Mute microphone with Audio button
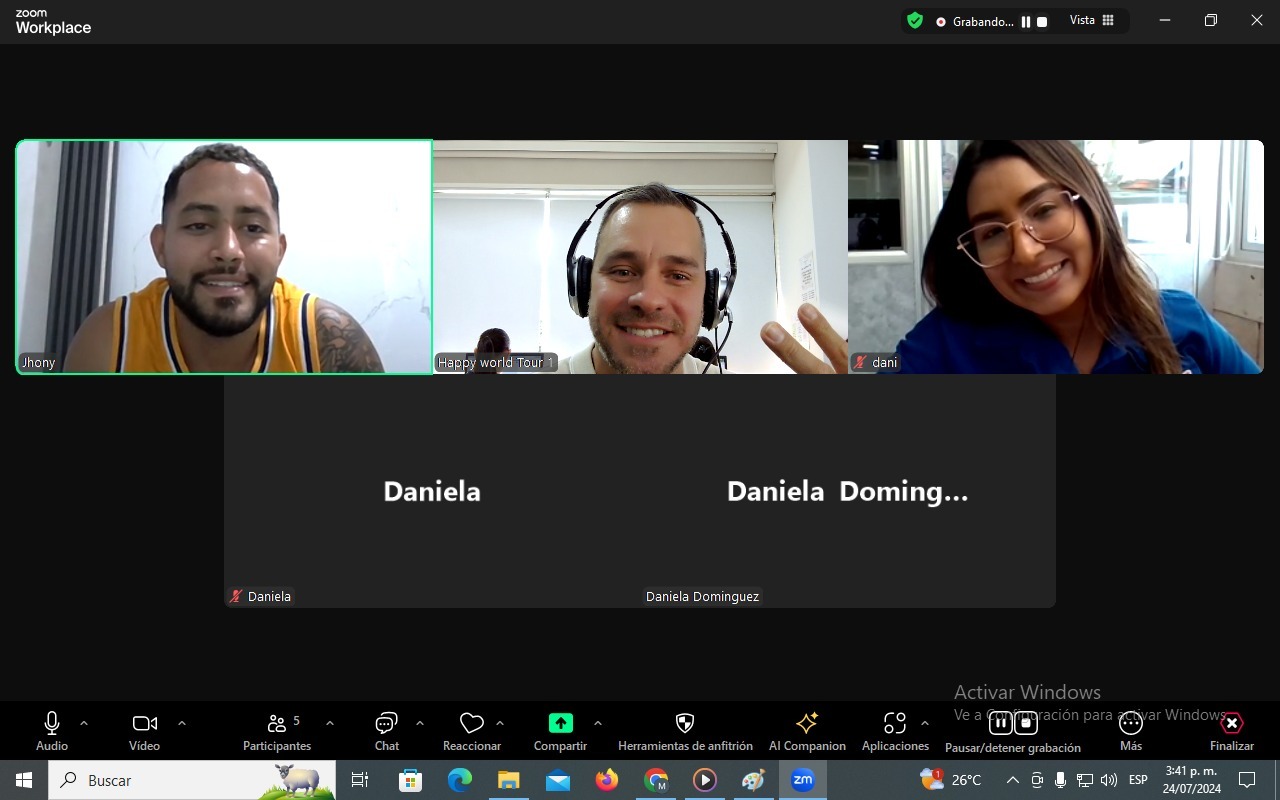Viewport: 1280px width, 800px height. (52, 731)
